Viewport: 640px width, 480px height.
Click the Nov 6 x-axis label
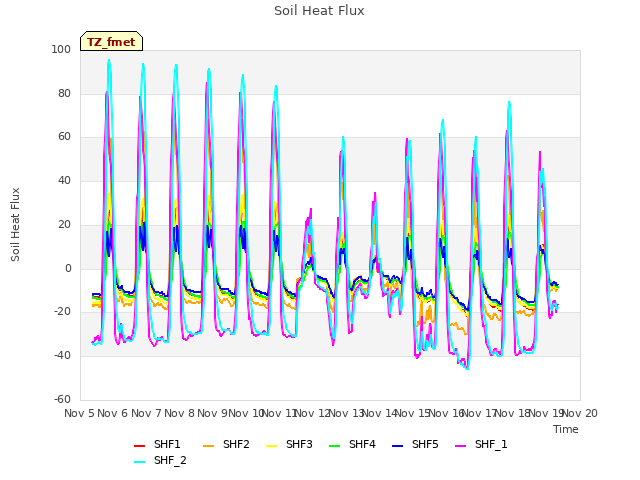click(113, 413)
